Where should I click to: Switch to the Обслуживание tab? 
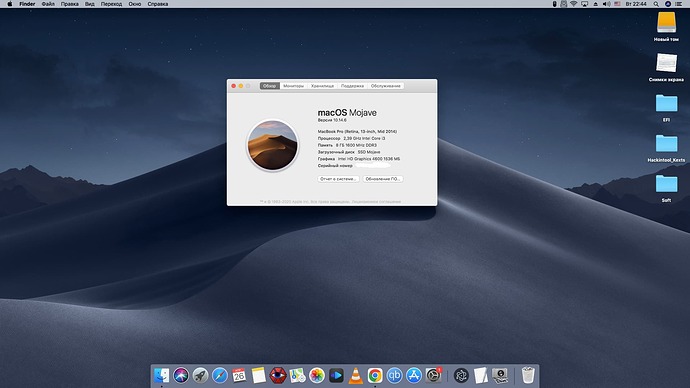385,86
